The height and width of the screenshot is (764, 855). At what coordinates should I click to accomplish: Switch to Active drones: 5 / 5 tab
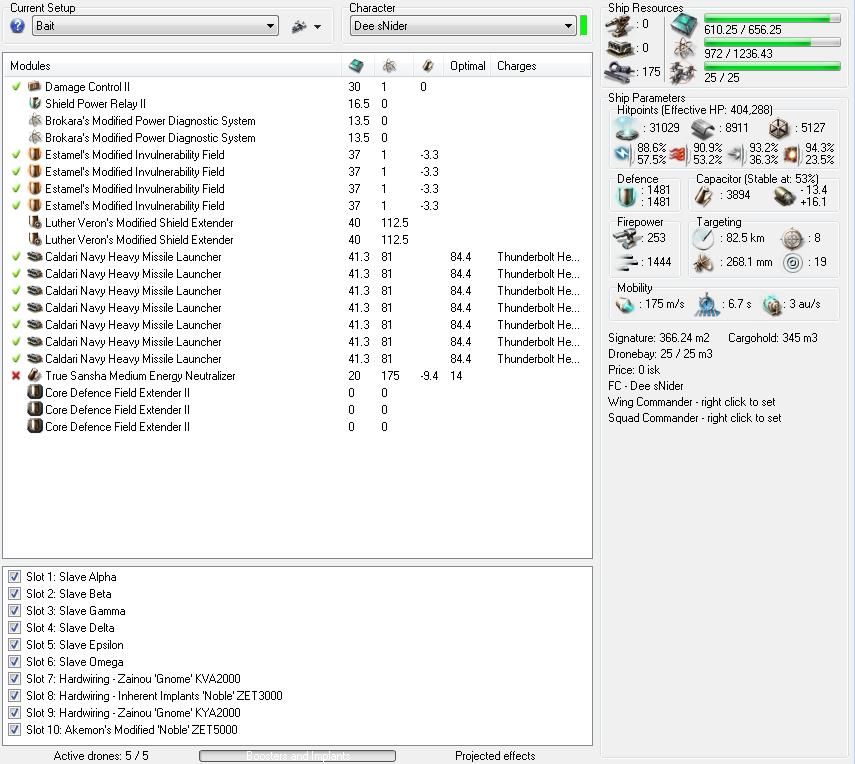(x=101, y=756)
